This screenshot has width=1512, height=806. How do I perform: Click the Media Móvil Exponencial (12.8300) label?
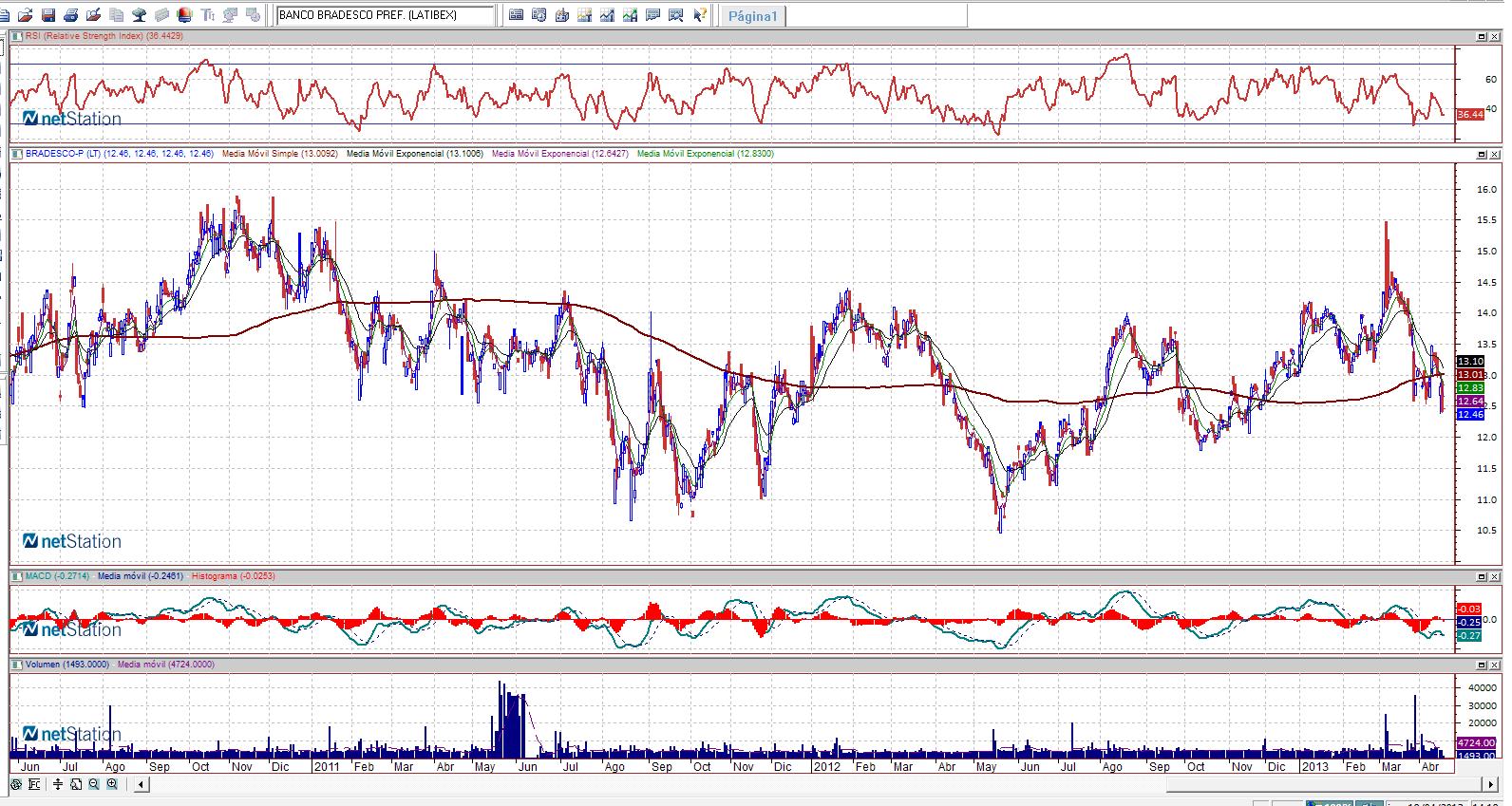point(706,153)
